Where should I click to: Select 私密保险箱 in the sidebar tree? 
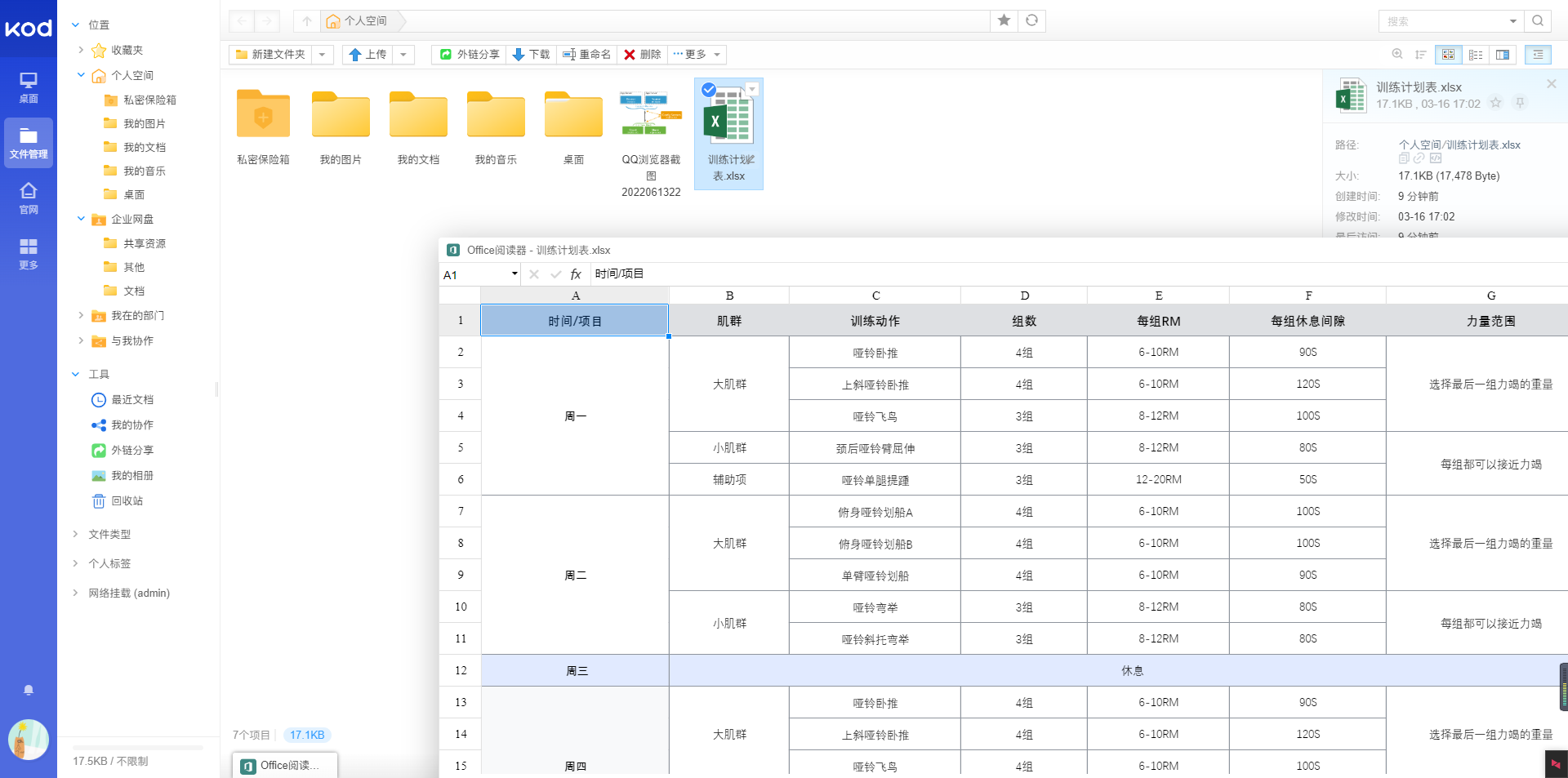(x=149, y=100)
